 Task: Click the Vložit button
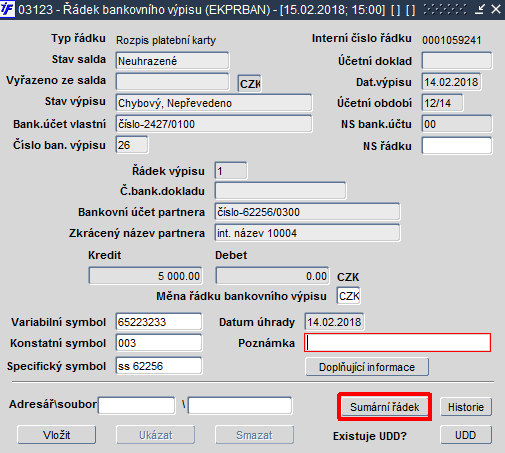pos(57,435)
